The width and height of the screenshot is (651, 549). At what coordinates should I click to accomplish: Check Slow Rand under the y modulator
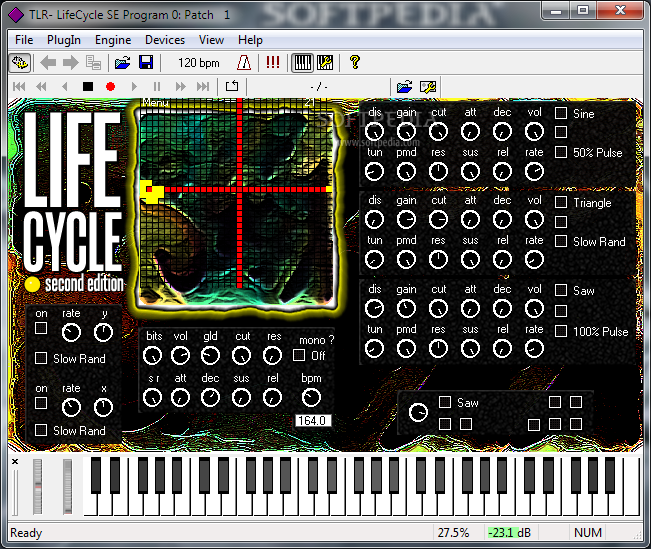41,358
